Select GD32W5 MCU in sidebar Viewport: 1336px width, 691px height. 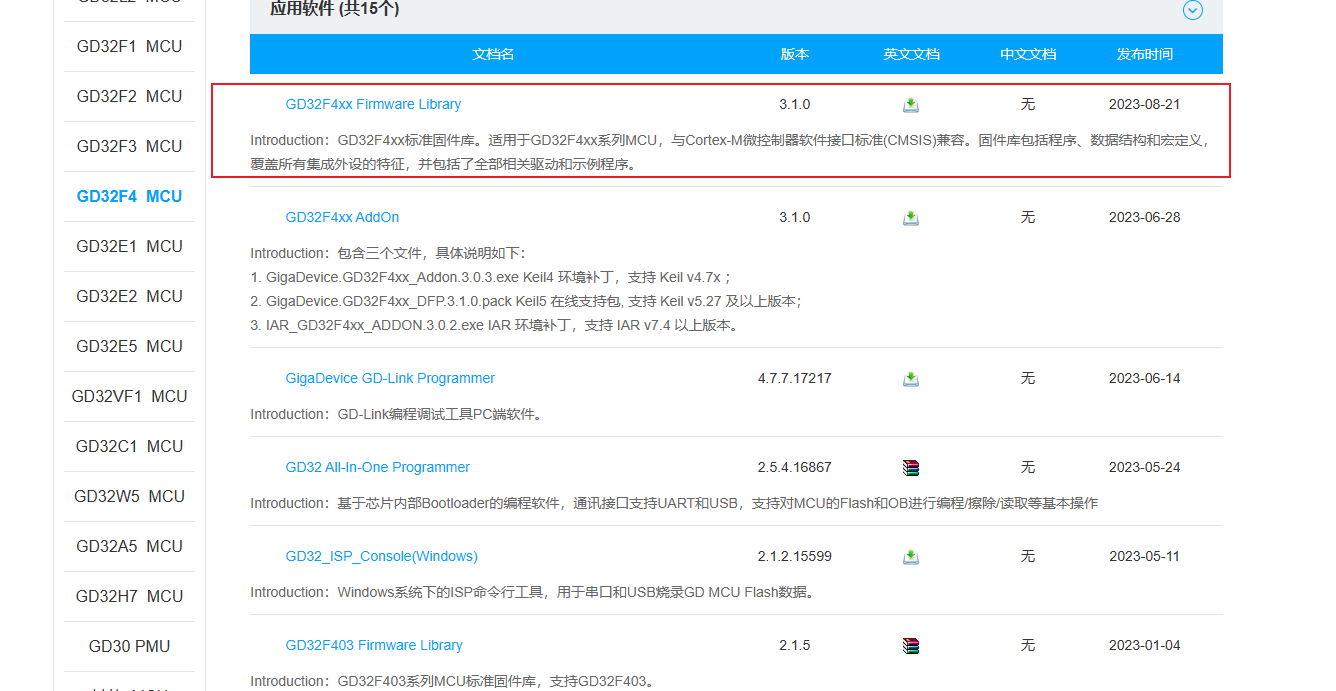point(130,496)
